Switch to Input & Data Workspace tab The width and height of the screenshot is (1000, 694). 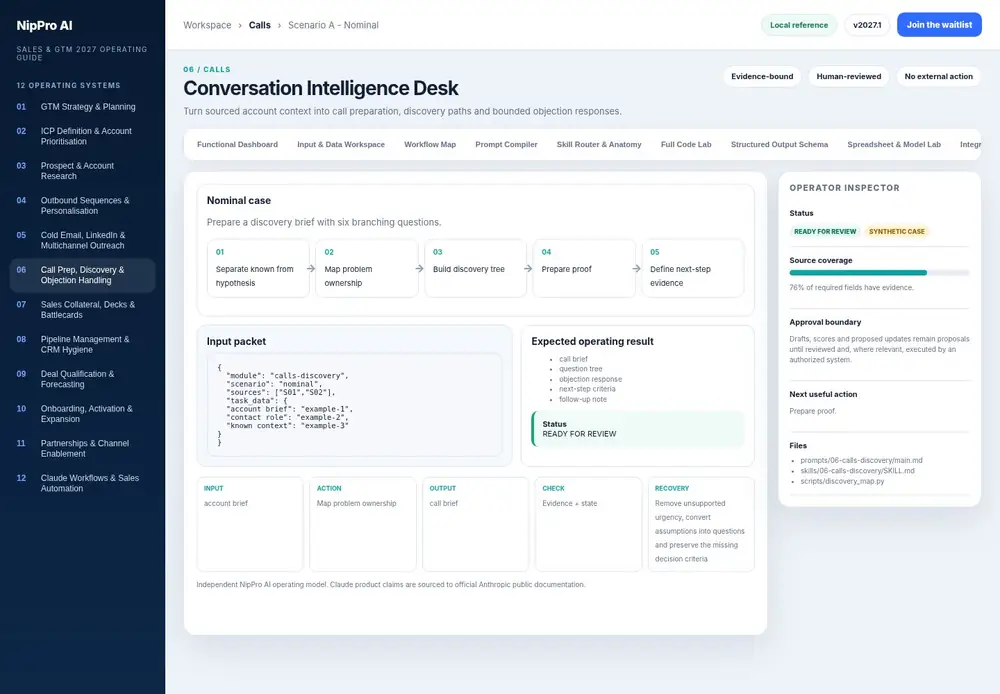tap(341, 145)
